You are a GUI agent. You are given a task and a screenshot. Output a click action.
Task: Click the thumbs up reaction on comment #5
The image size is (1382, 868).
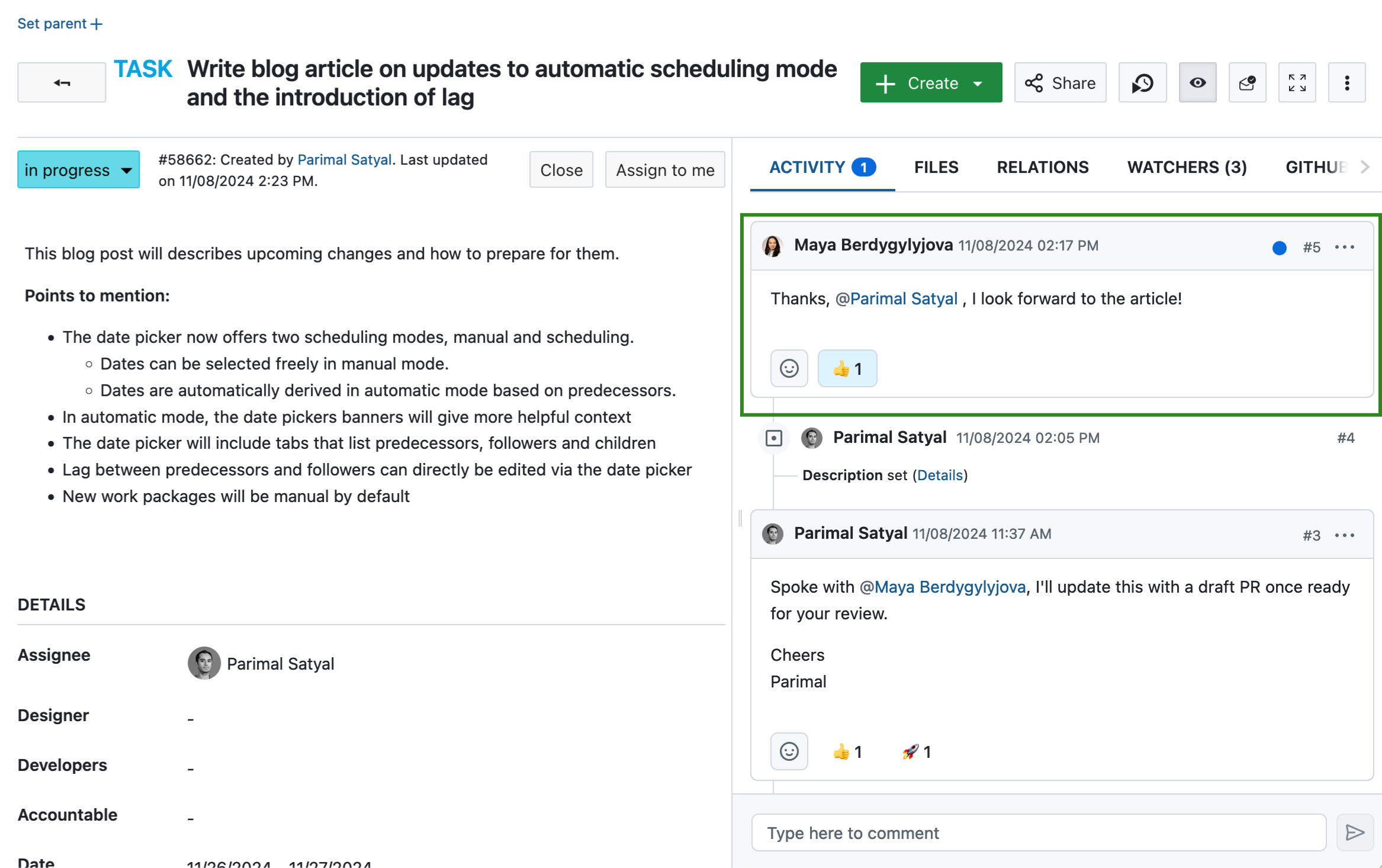(x=847, y=369)
